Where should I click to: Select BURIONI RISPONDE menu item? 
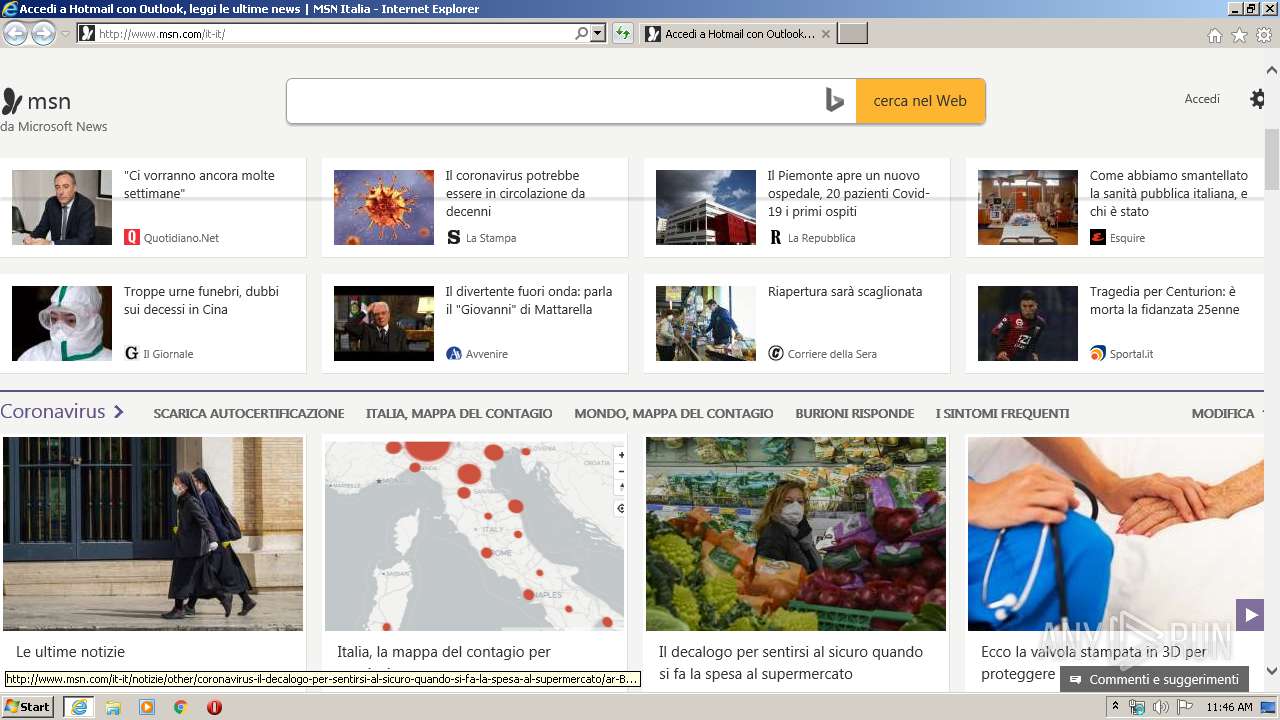pos(855,413)
